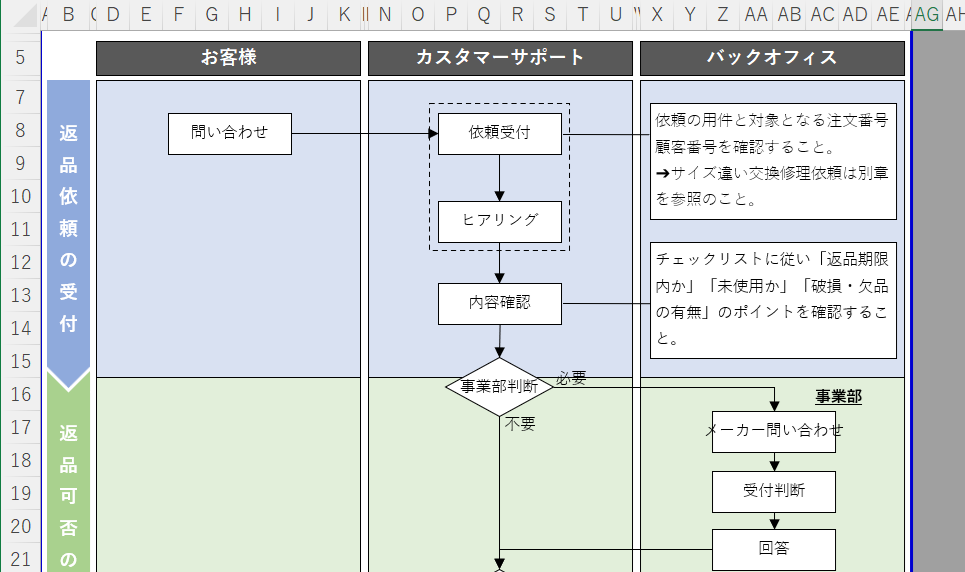Viewport: 965px width, 572px height.
Task: Click the 問い合わせ process box
Action: point(230,133)
